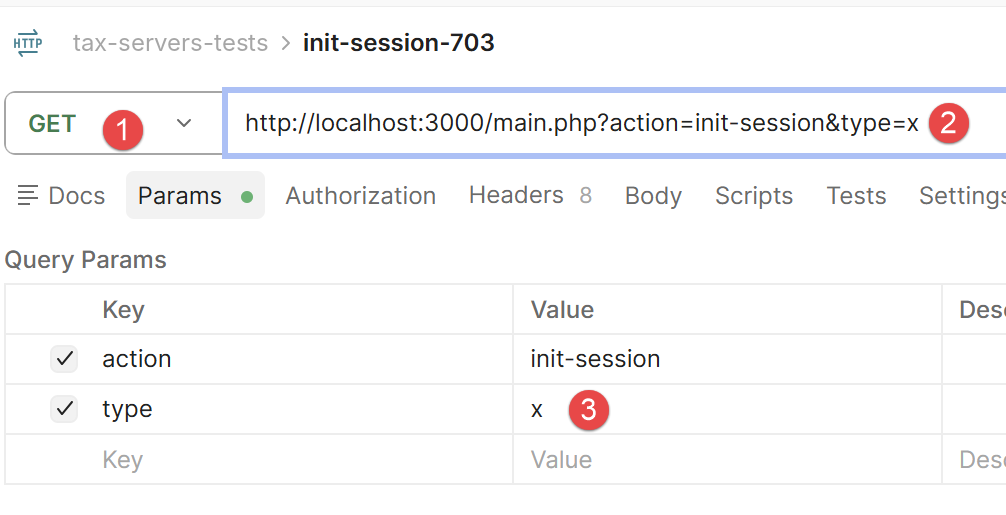
Task: Click the empty Key placeholder cell
Action: [259, 460]
